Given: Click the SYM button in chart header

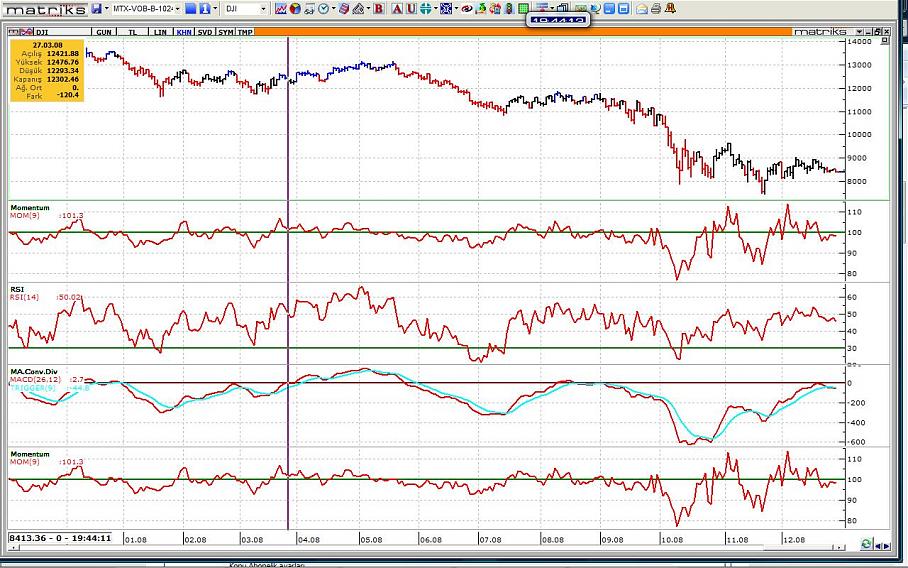Looking at the screenshot, I should (x=226, y=32).
